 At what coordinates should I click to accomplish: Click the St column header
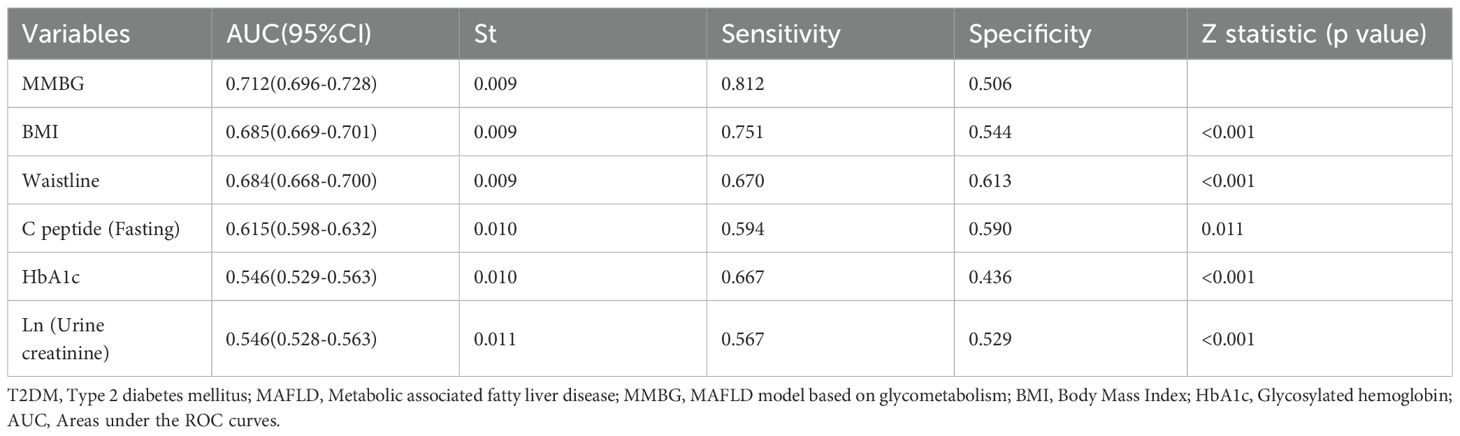(x=485, y=34)
